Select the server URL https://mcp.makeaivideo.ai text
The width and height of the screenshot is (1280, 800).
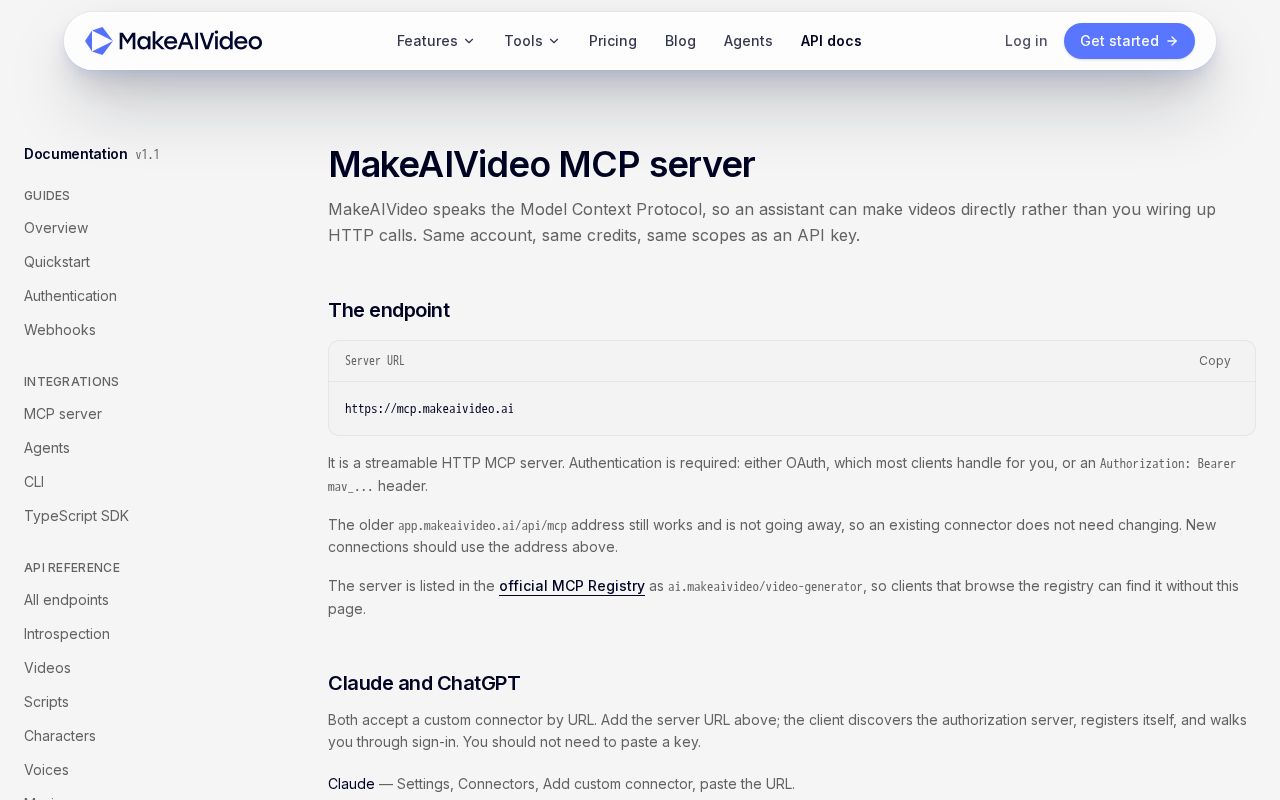point(429,409)
